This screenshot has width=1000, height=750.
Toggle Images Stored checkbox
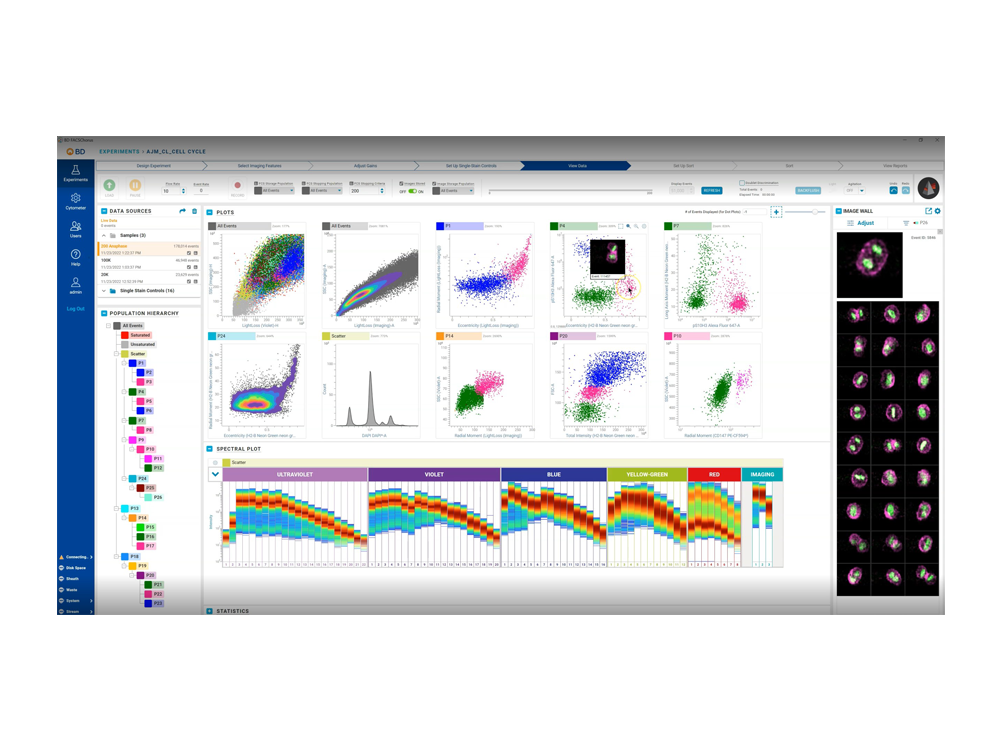pos(401,184)
